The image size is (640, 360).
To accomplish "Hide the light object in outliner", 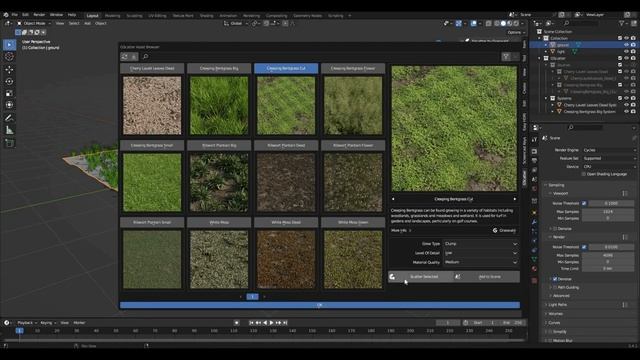I will click(627, 52).
